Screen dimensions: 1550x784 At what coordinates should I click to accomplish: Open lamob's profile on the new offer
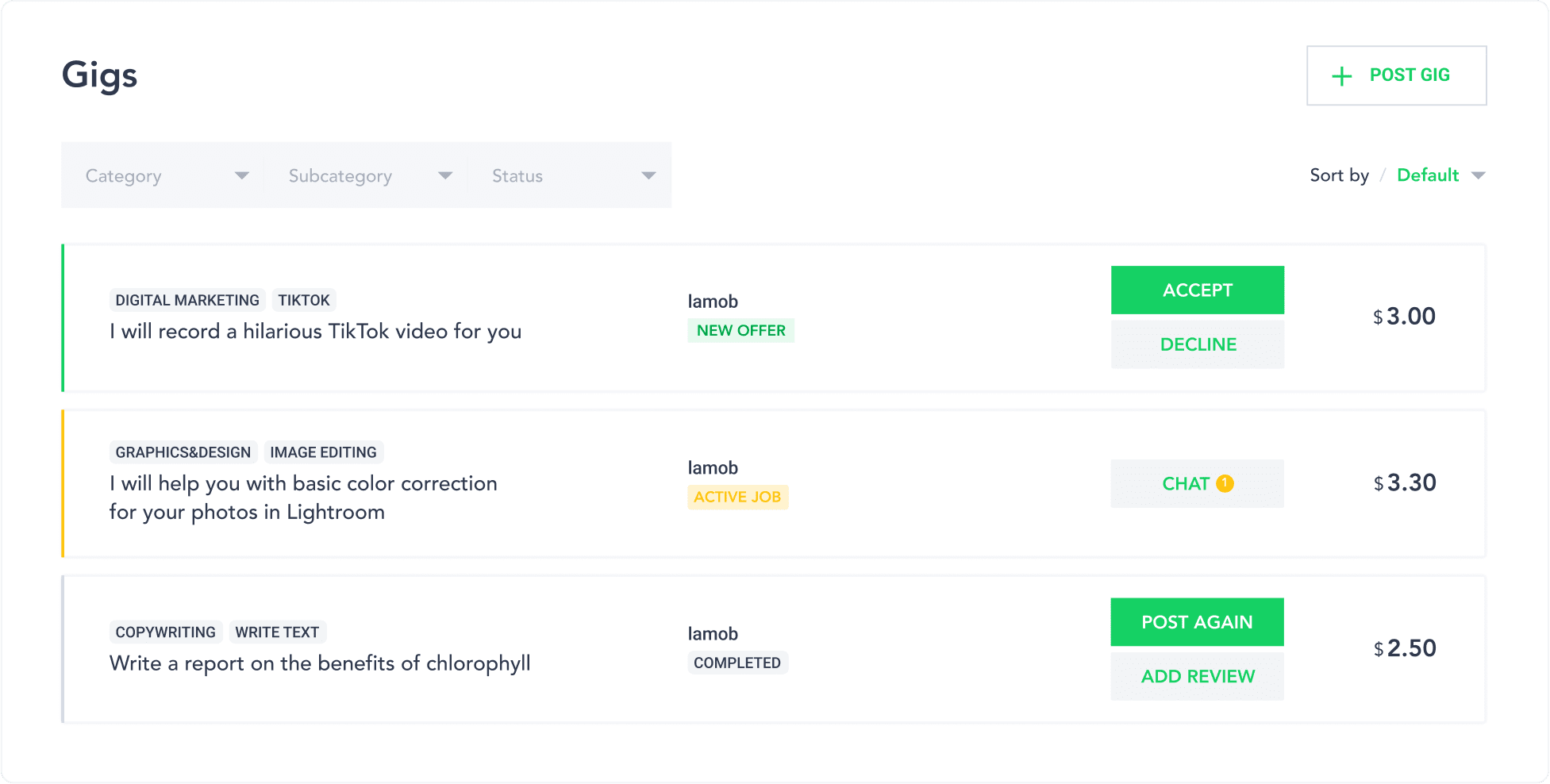(712, 301)
